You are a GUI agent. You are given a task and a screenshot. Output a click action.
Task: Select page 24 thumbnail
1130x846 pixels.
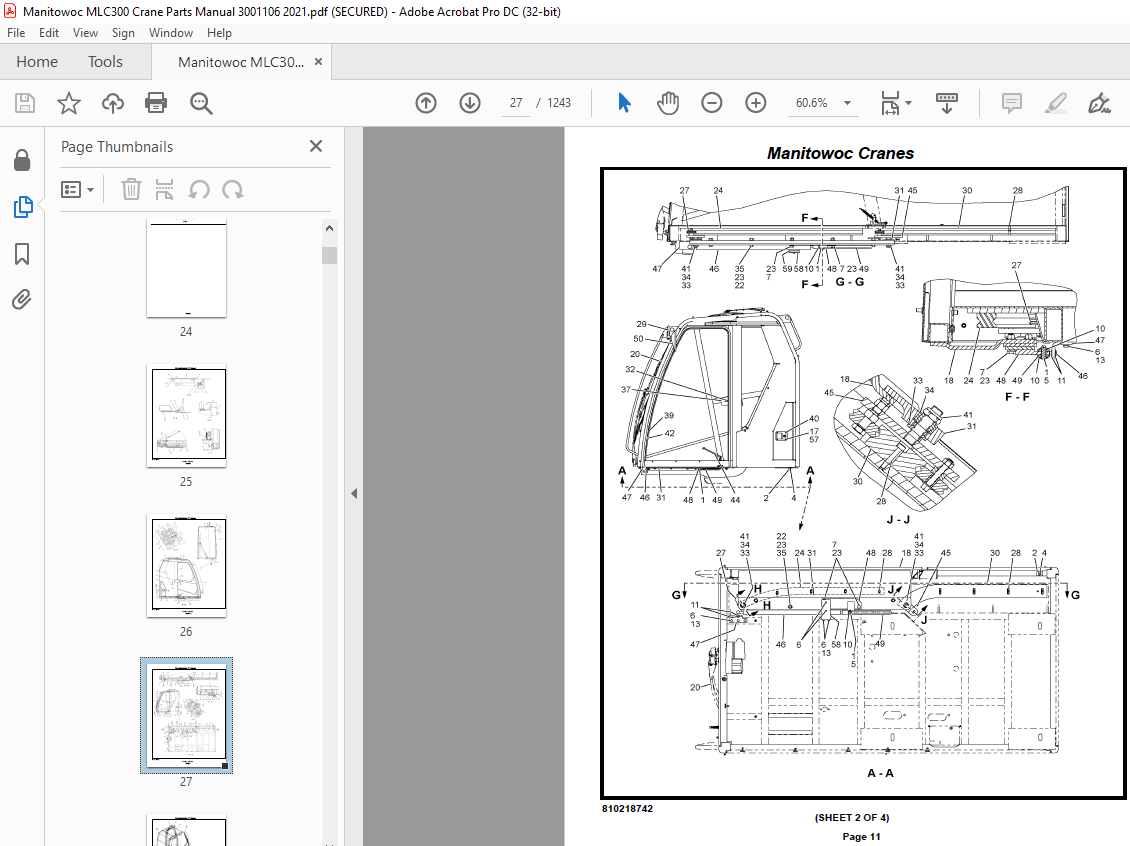(186, 268)
